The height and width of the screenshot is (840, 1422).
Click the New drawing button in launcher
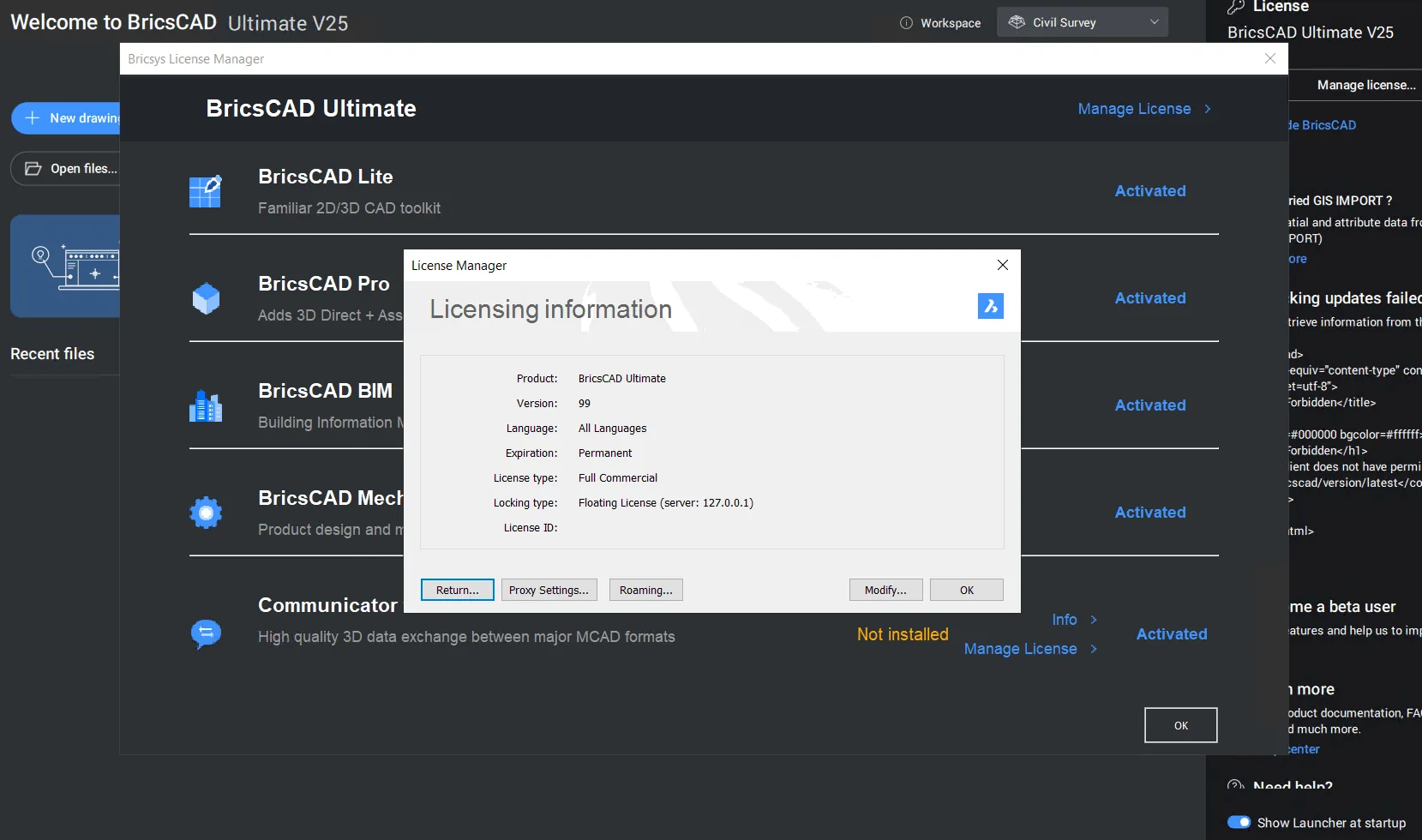tap(66, 118)
